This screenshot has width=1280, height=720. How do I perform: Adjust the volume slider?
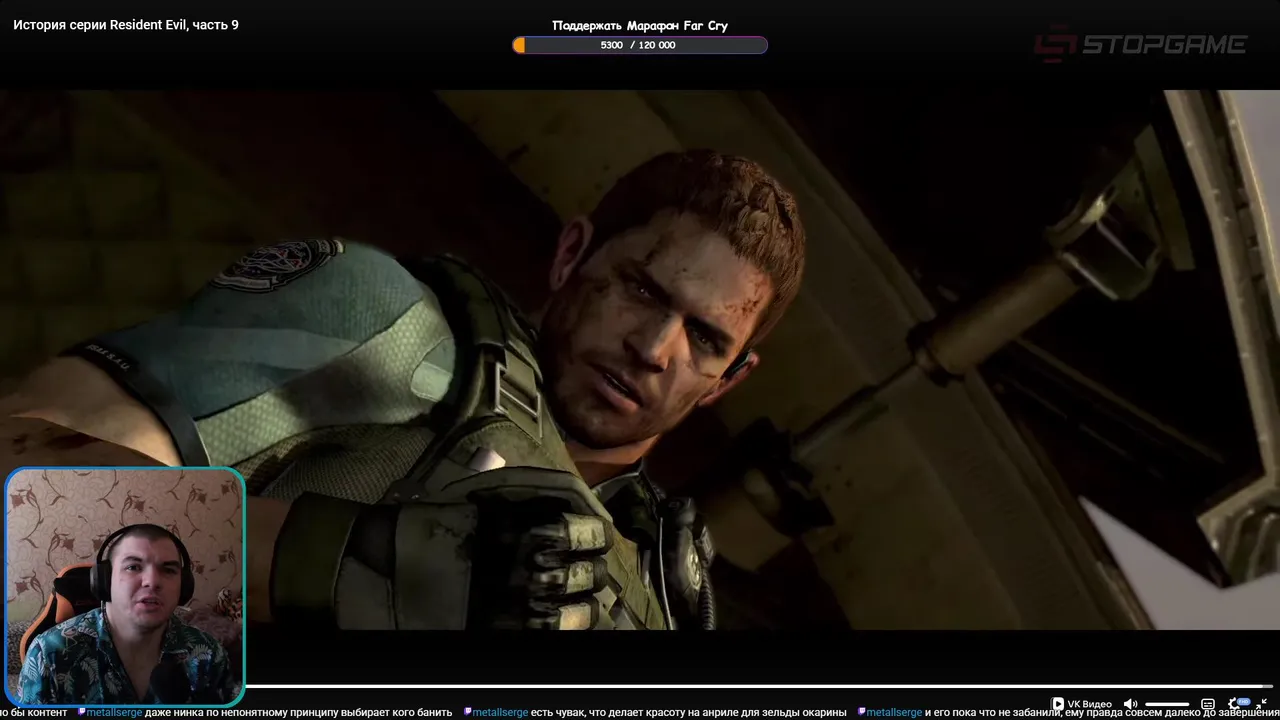click(1167, 704)
